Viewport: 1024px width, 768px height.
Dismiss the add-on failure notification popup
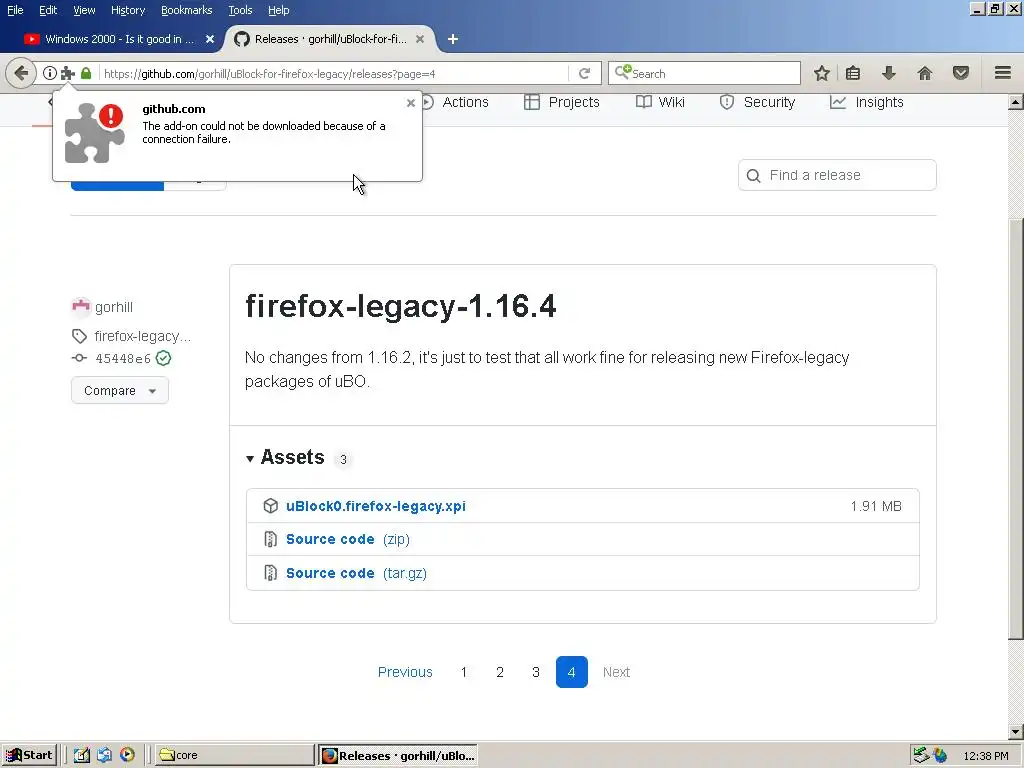411,103
